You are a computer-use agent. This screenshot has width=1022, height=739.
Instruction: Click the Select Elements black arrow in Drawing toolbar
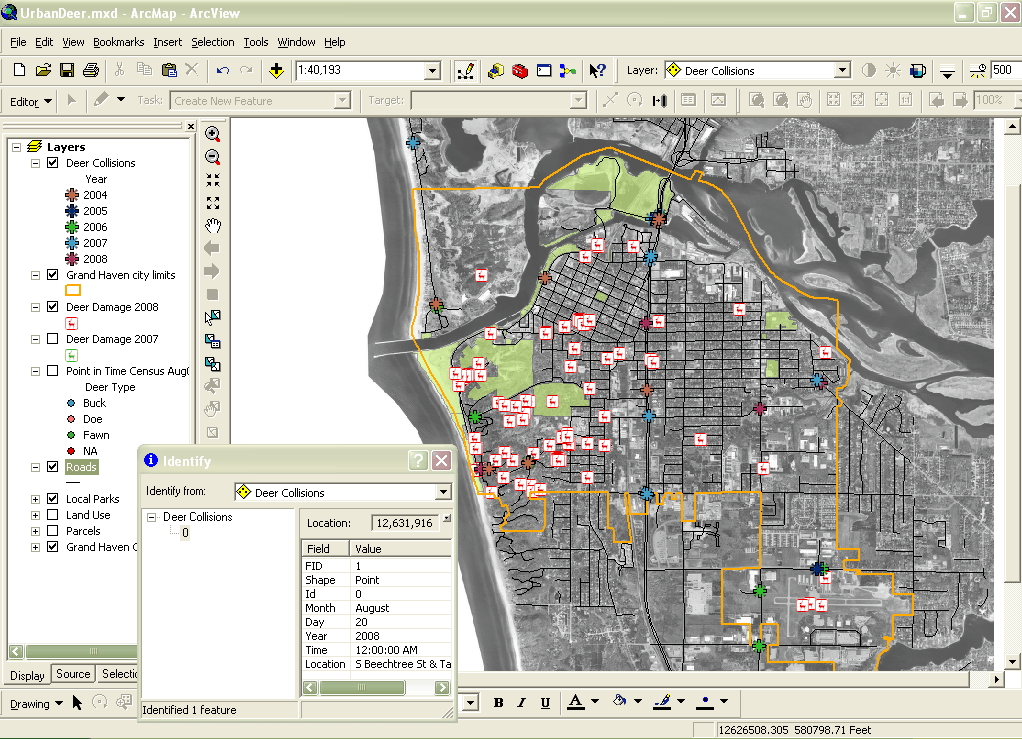[x=78, y=703]
